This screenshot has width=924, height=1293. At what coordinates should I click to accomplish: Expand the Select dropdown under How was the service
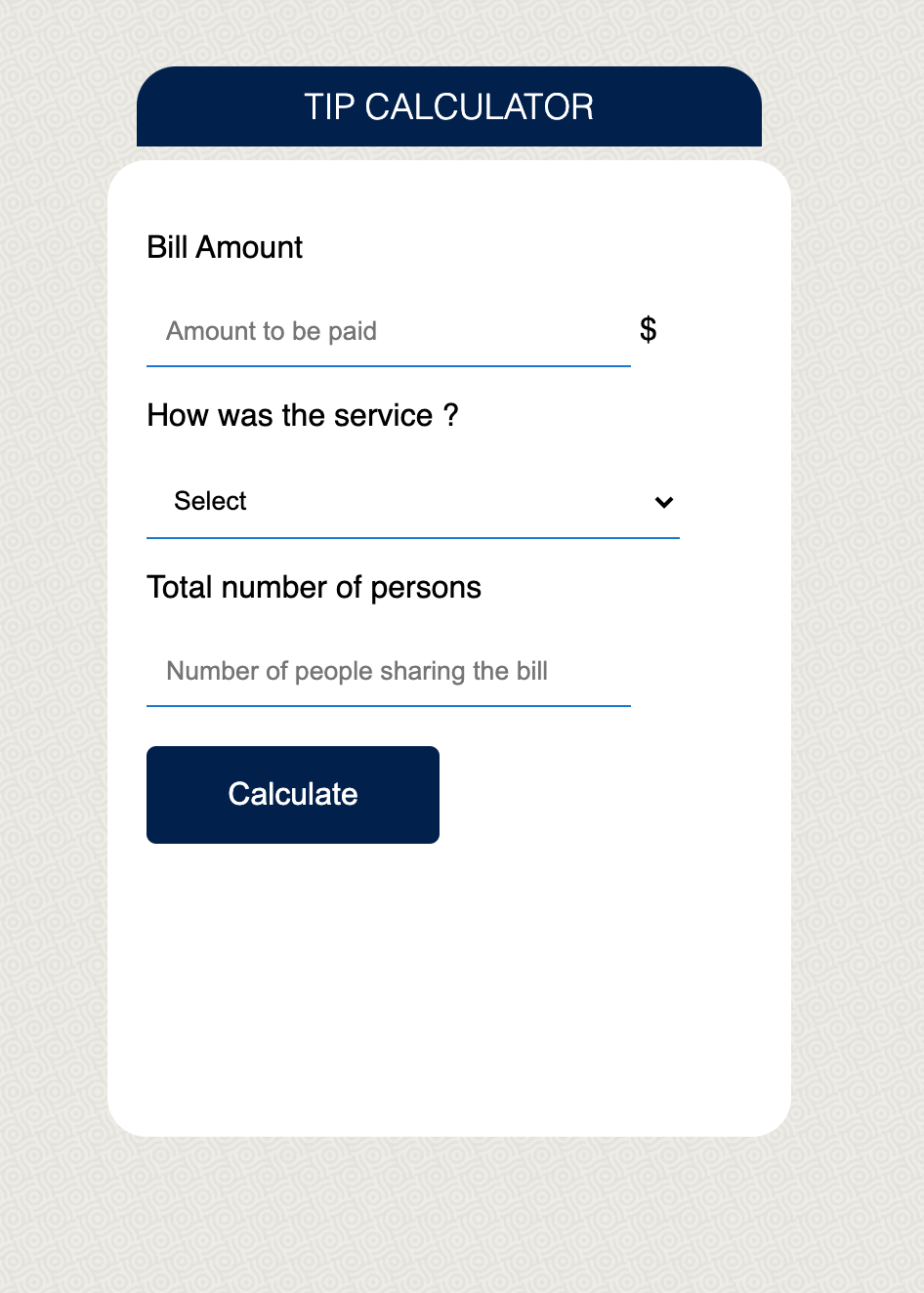click(x=410, y=501)
